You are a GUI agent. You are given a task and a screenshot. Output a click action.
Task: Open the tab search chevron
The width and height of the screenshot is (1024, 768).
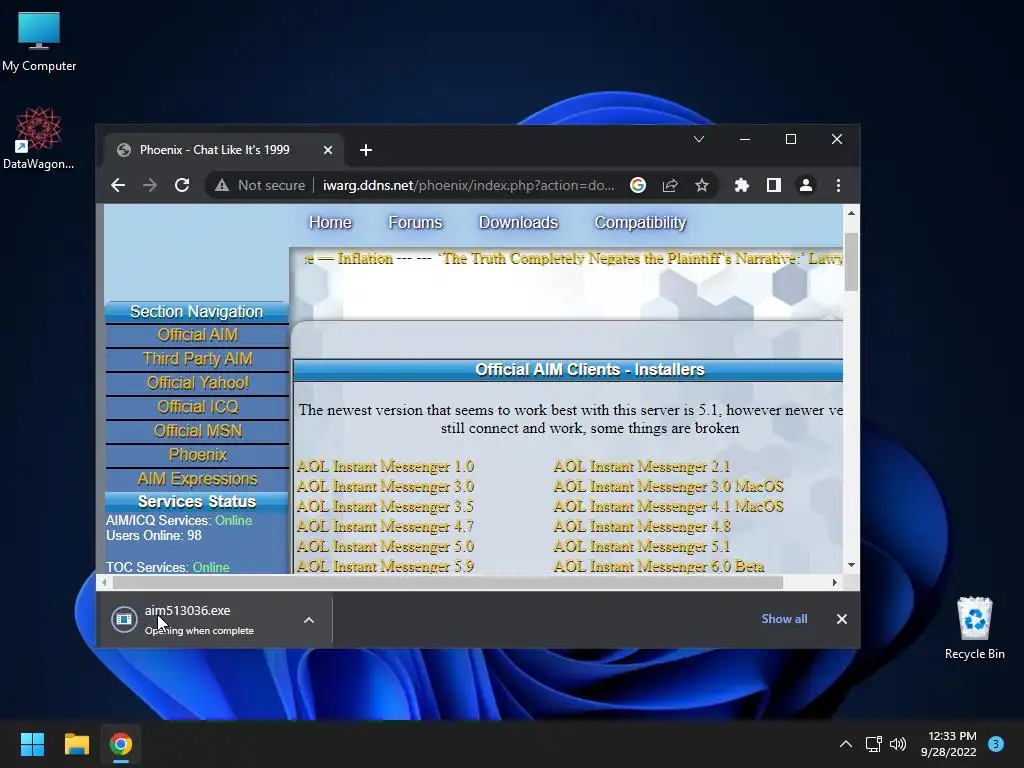699,139
